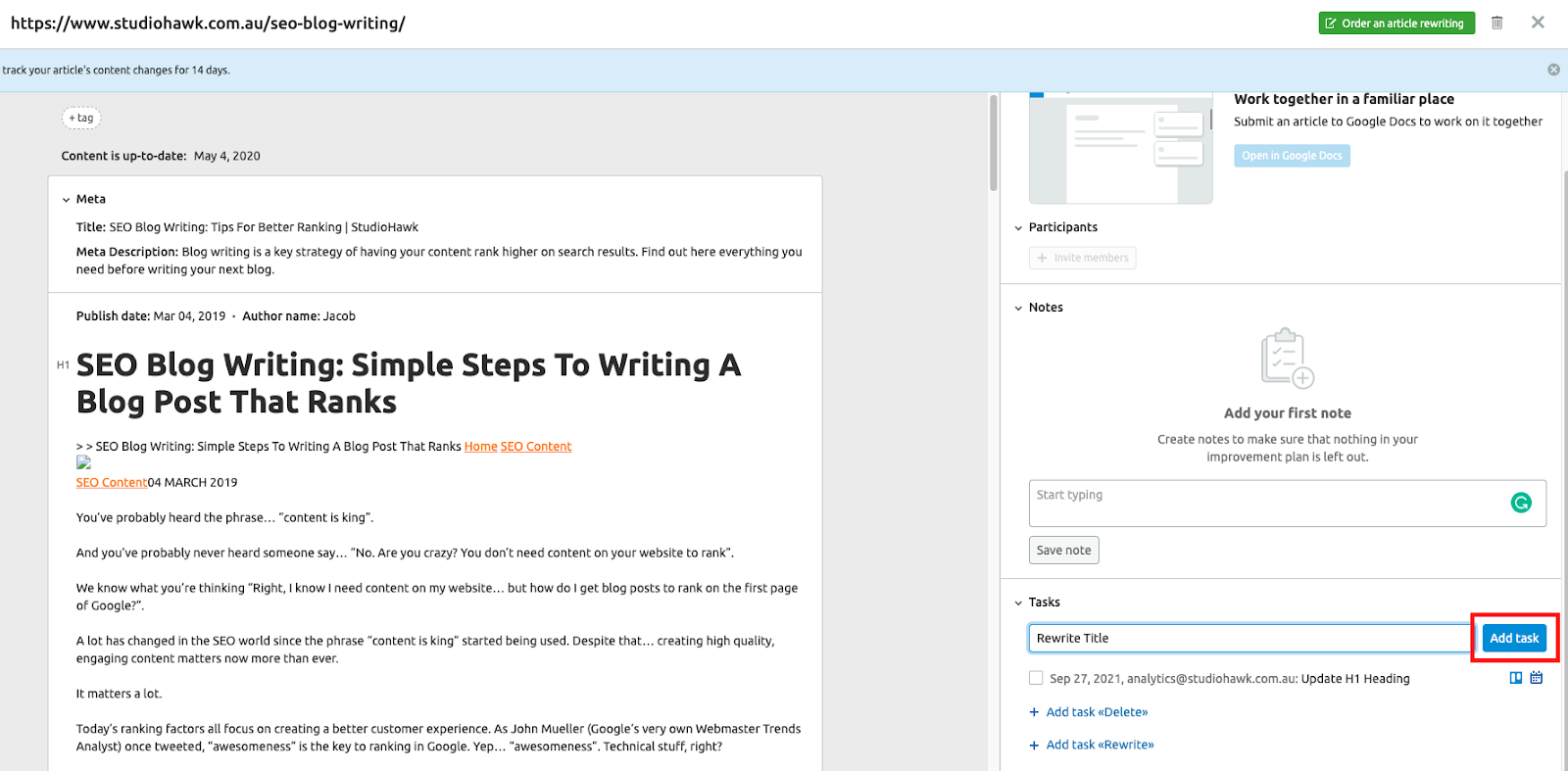Click Add task «Rewrite» link
Viewport: 1568px width, 771px height.
(x=1091, y=745)
